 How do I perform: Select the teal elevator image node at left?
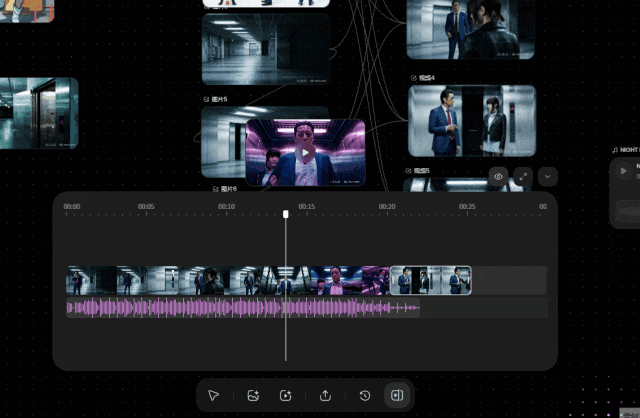pyautogui.click(x=39, y=113)
